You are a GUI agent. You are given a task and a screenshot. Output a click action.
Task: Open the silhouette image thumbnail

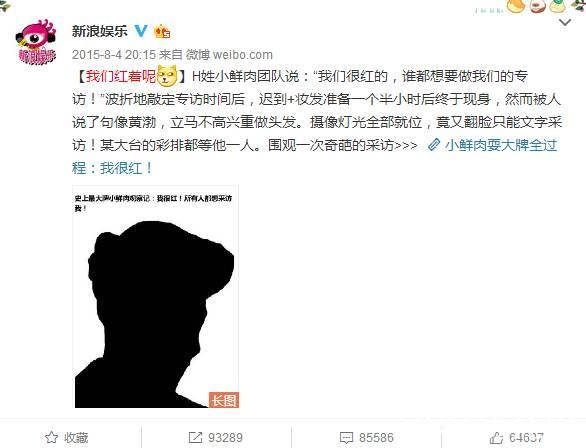[x=156, y=297]
